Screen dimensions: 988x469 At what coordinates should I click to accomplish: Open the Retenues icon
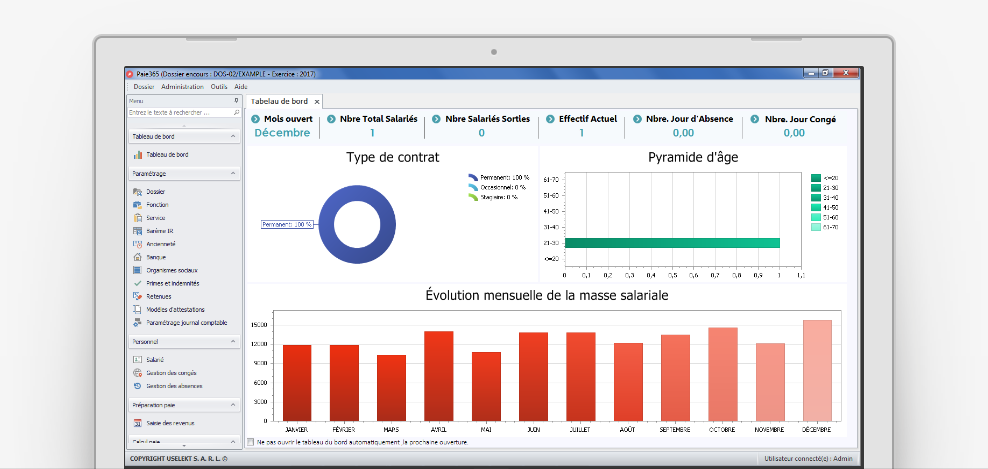pos(137,296)
